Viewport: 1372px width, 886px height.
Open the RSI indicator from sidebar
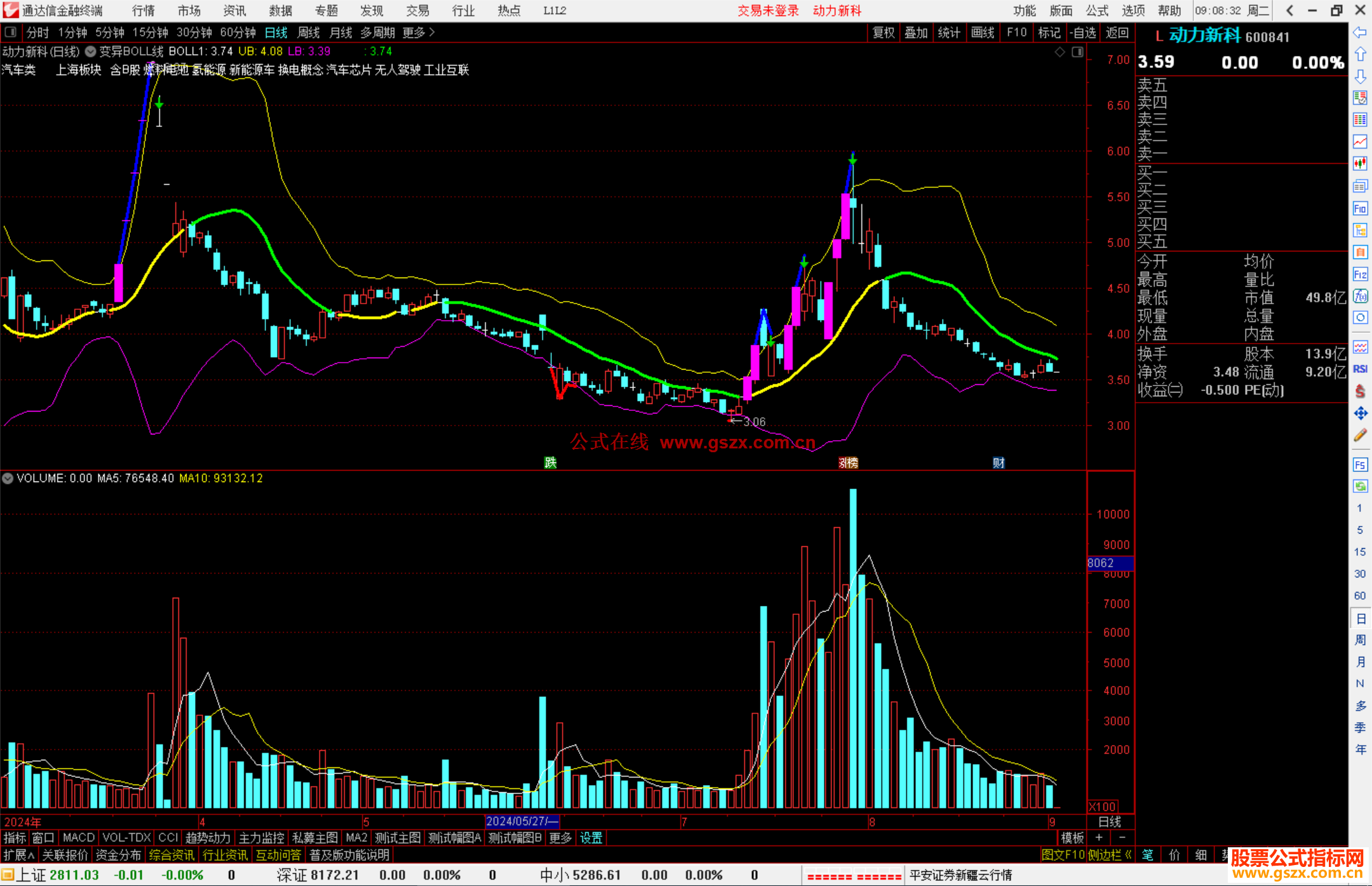tap(1360, 369)
